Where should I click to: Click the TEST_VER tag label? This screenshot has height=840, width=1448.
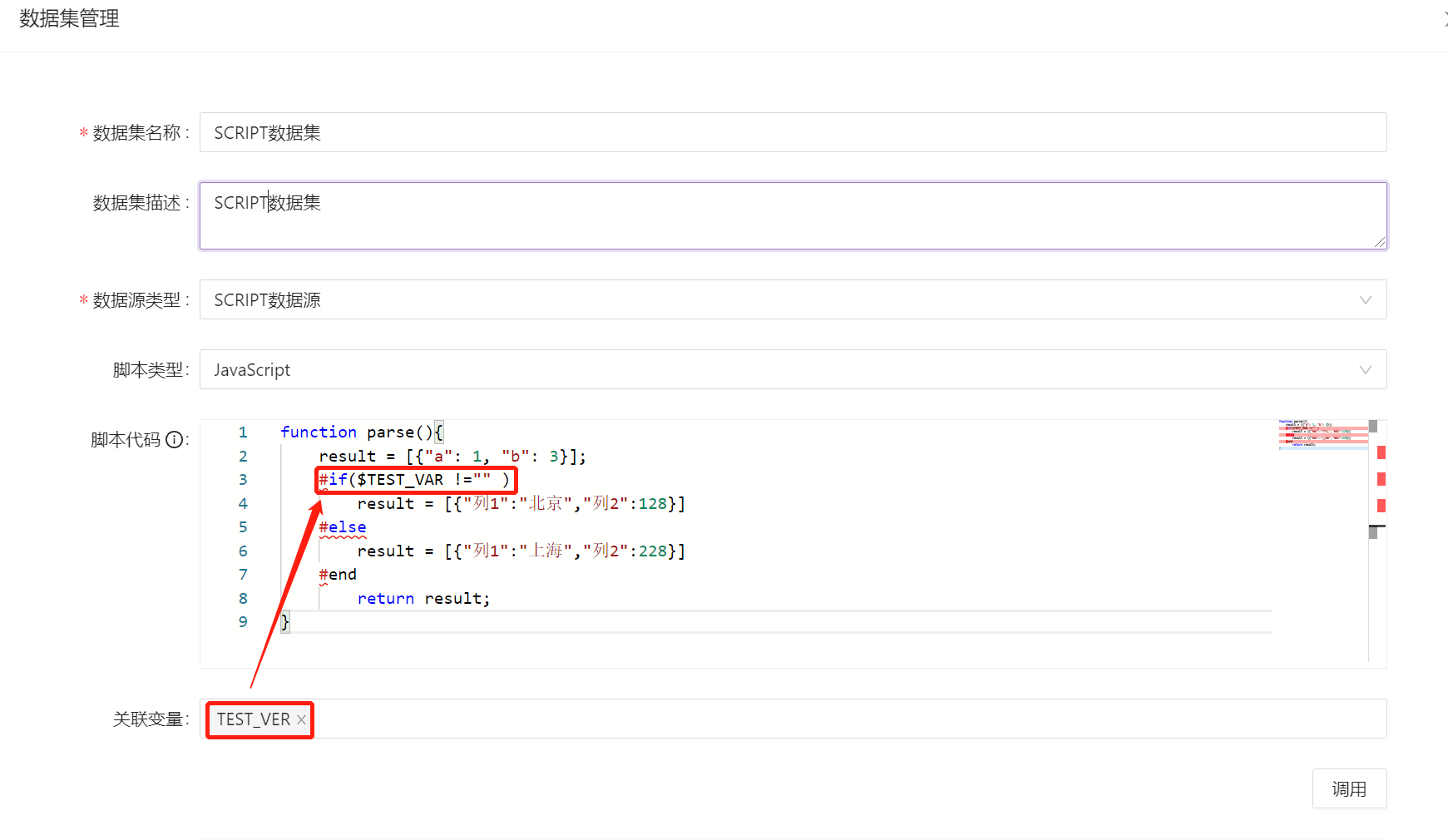(254, 719)
